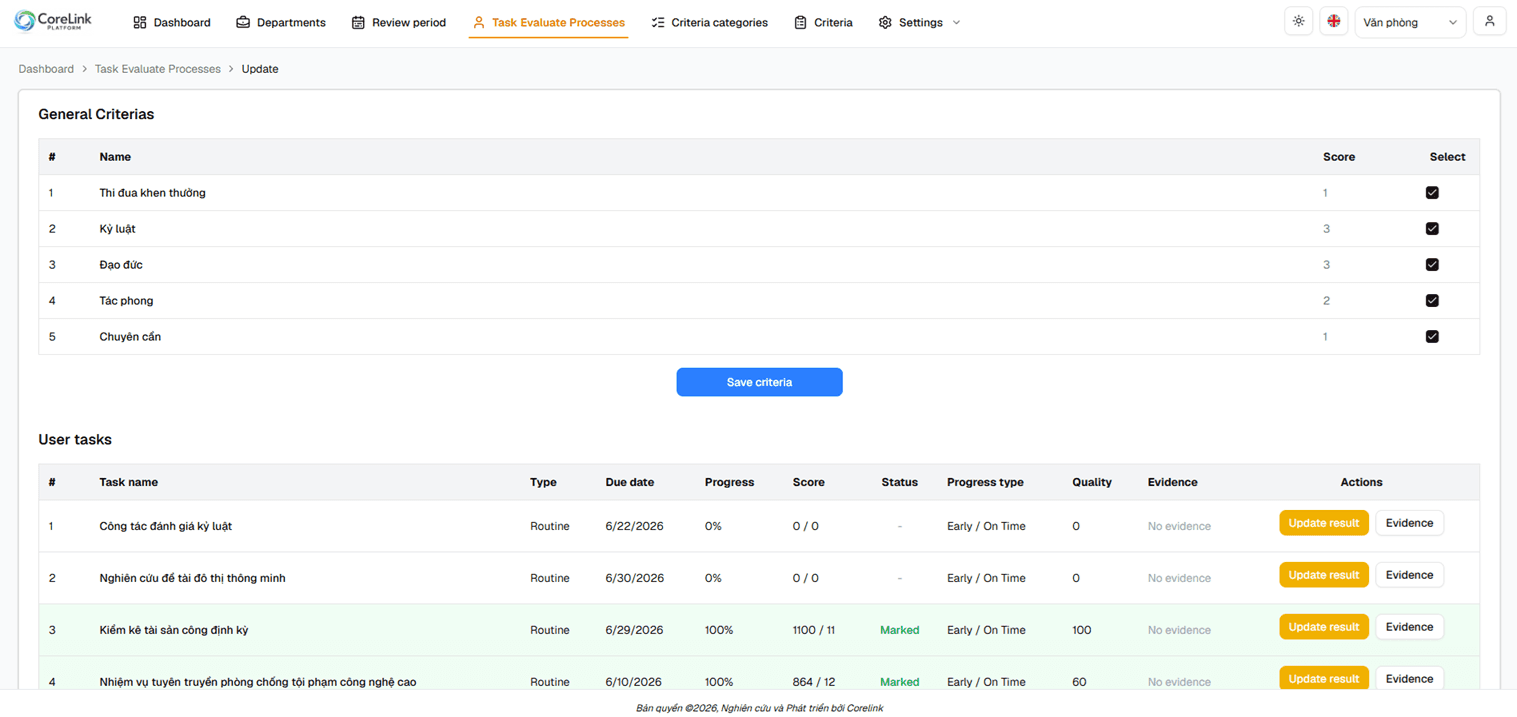Click the Progress type column header
The image size is (1517, 717).
pyautogui.click(x=985, y=482)
